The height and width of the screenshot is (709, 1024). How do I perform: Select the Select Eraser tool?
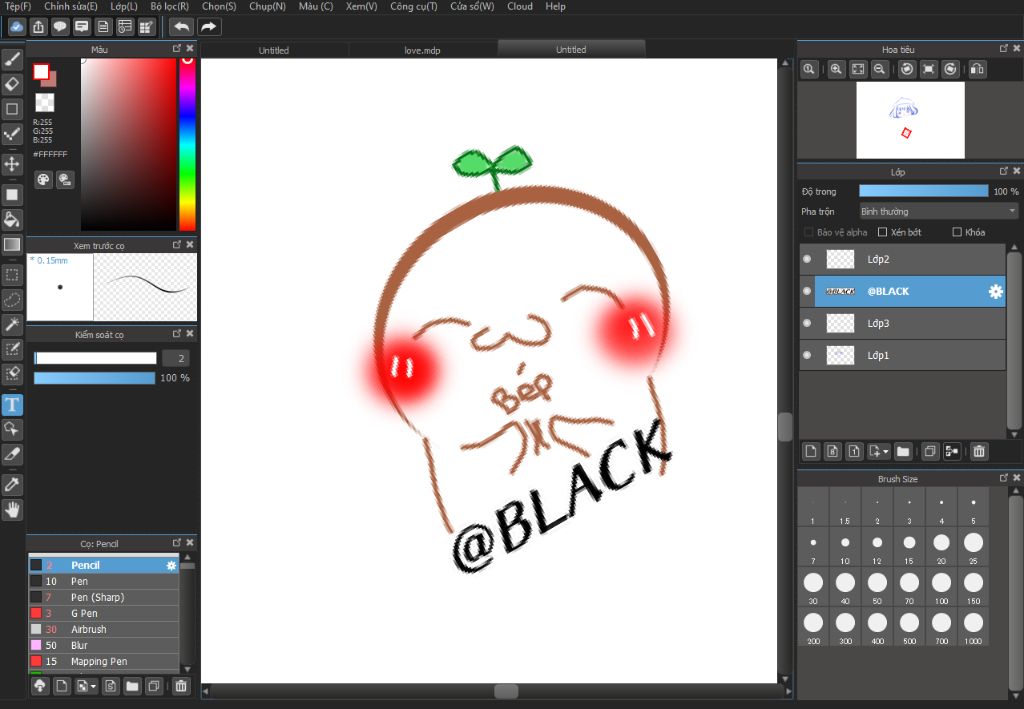pos(12,373)
